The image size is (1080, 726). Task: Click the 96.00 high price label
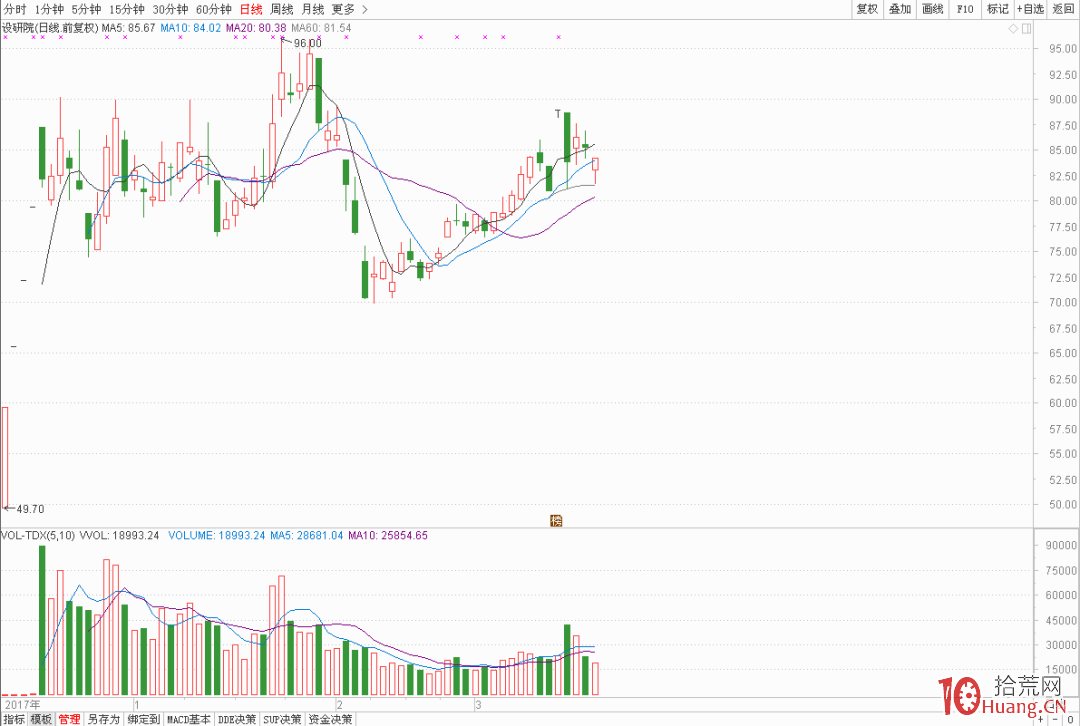click(308, 43)
